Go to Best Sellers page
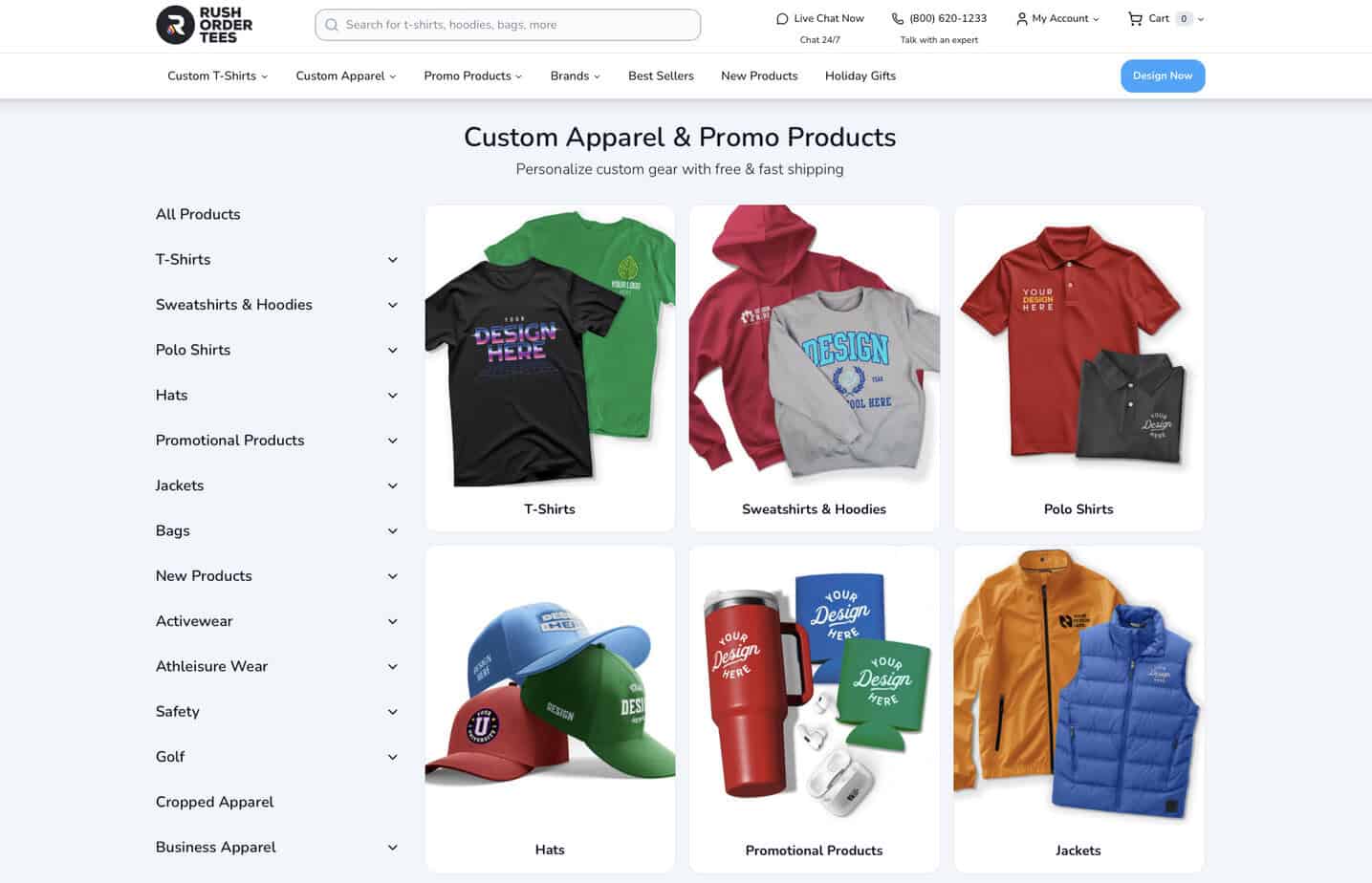Viewport: 1372px width, 883px height. (661, 75)
